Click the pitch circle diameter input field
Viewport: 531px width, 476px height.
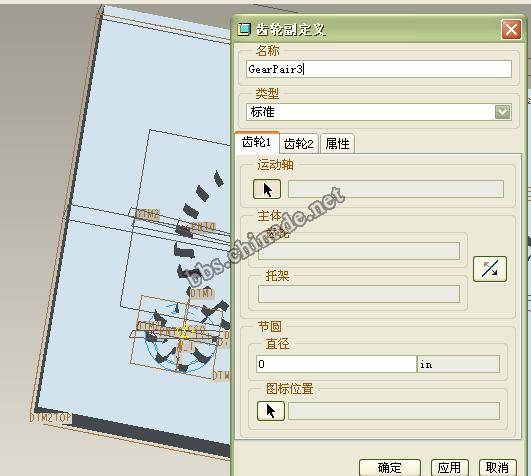336,364
